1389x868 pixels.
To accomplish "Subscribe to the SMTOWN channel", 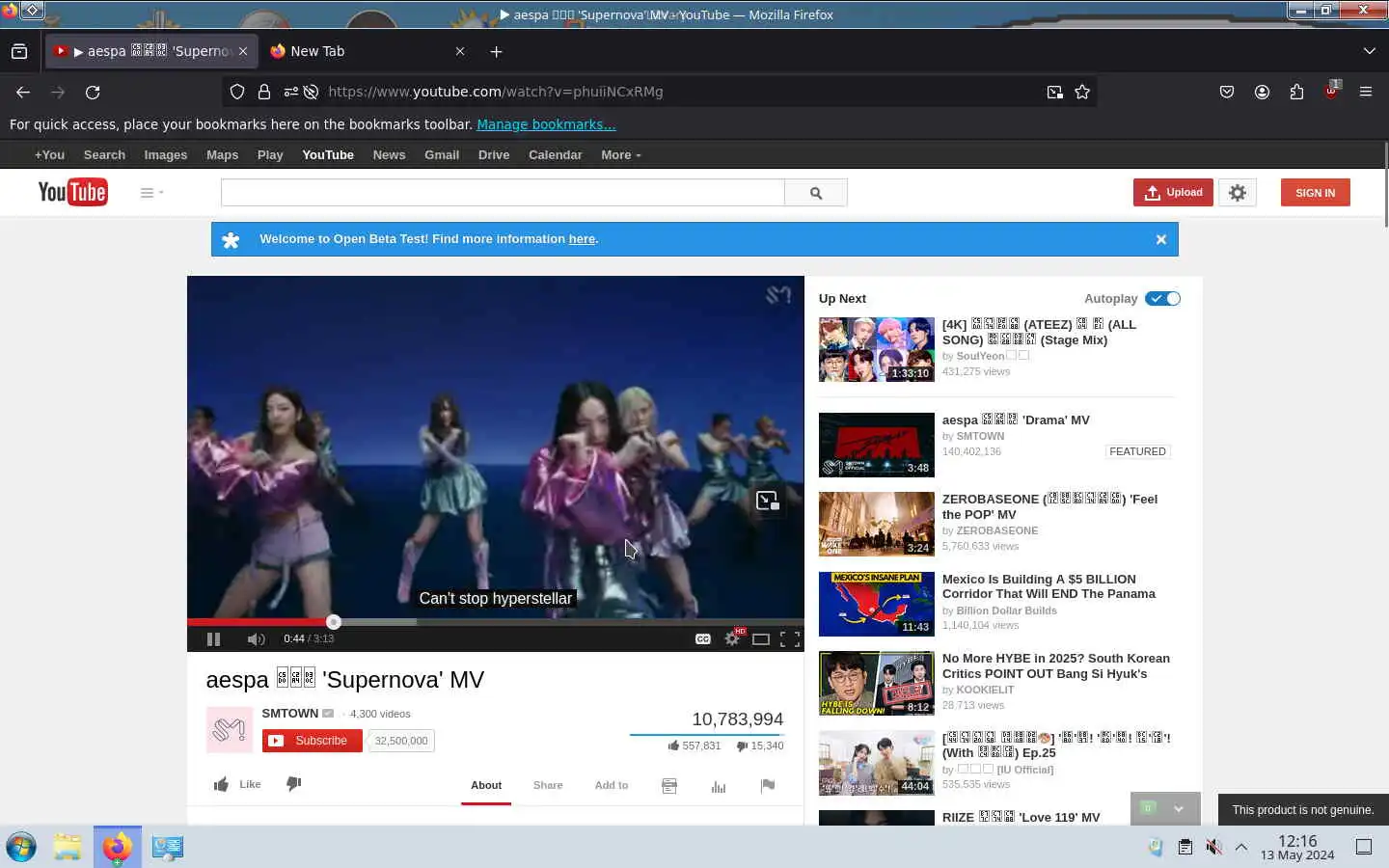I will pyautogui.click(x=313, y=741).
